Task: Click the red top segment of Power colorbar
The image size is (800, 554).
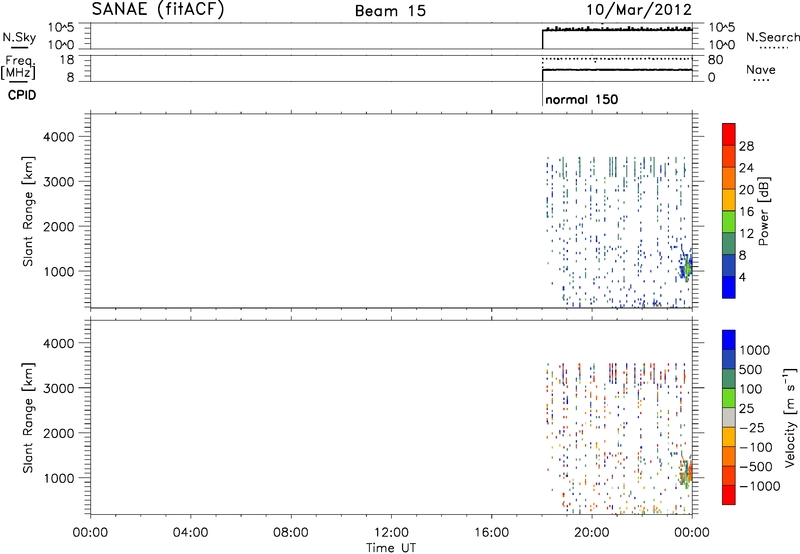Action: tap(729, 134)
